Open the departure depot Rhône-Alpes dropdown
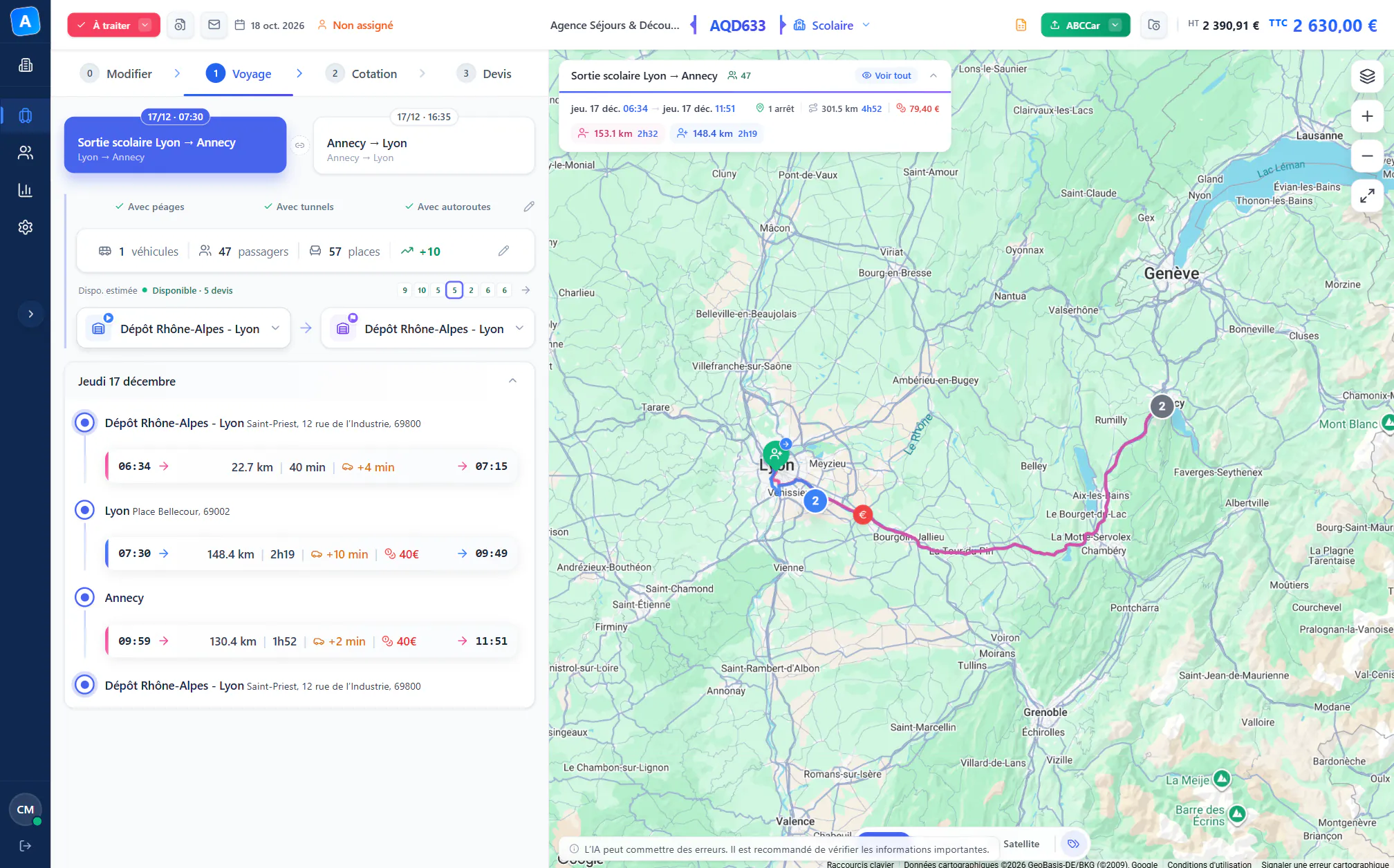 [x=184, y=328]
